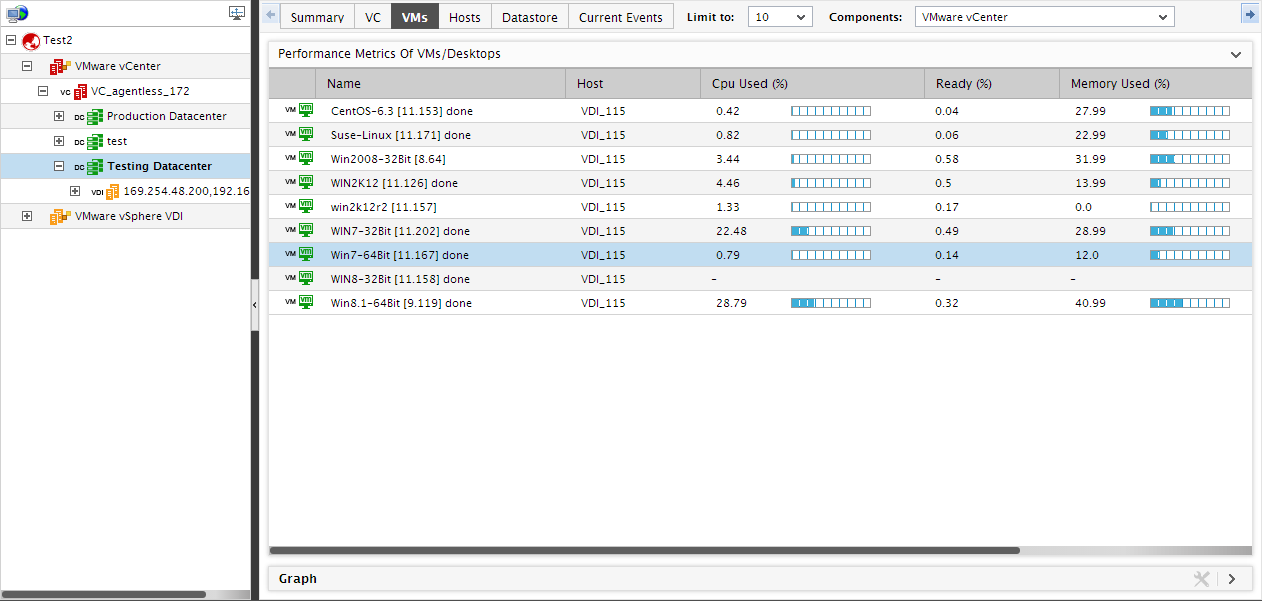
Task: Sort by the Name column header
Action: coord(440,84)
